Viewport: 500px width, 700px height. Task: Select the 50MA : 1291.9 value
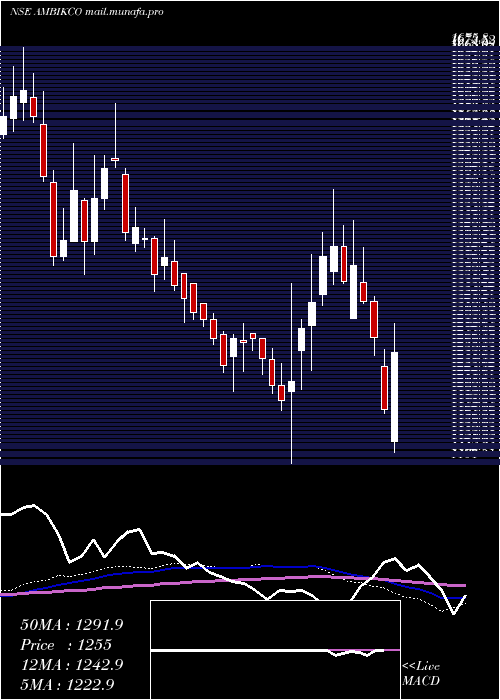(72, 625)
